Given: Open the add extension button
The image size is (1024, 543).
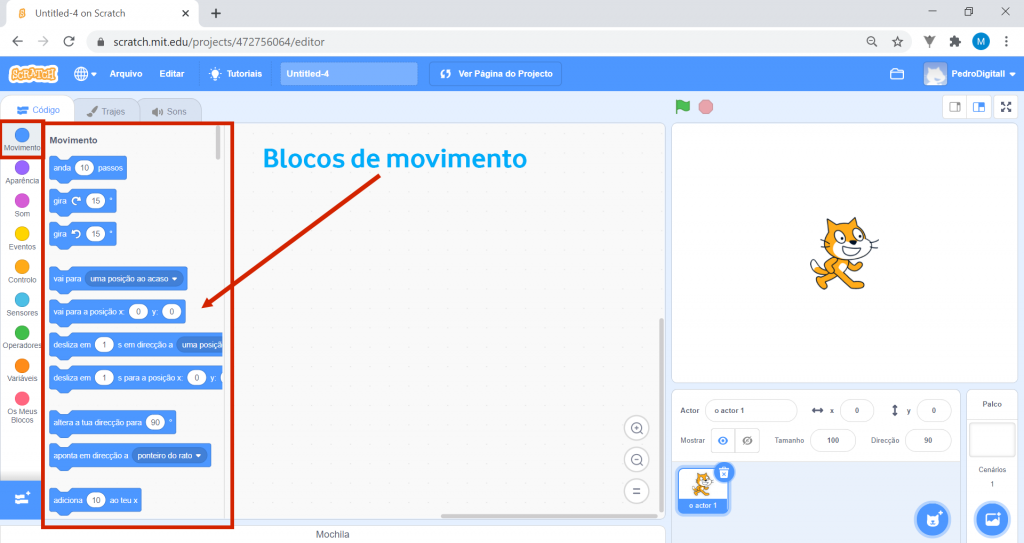Looking at the screenshot, I should (x=22, y=499).
